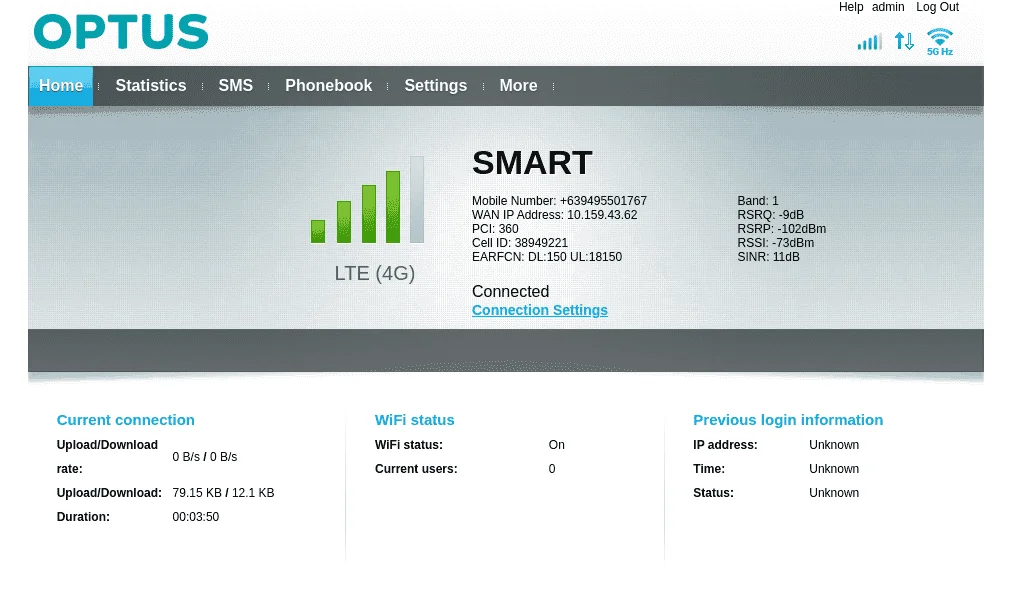Open the Home tab
The width and height of the screenshot is (1022, 602).
(x=61, y=86)
